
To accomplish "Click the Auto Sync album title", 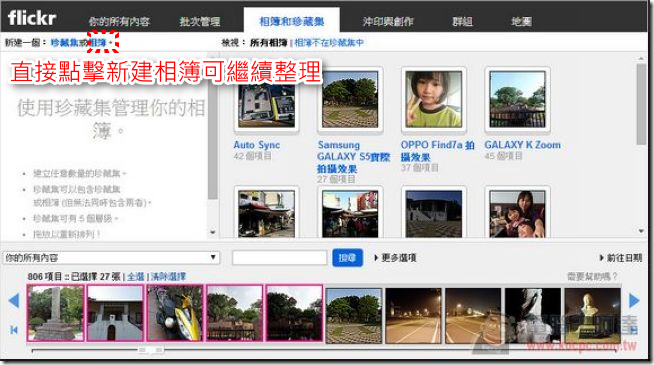I will 257,145.
